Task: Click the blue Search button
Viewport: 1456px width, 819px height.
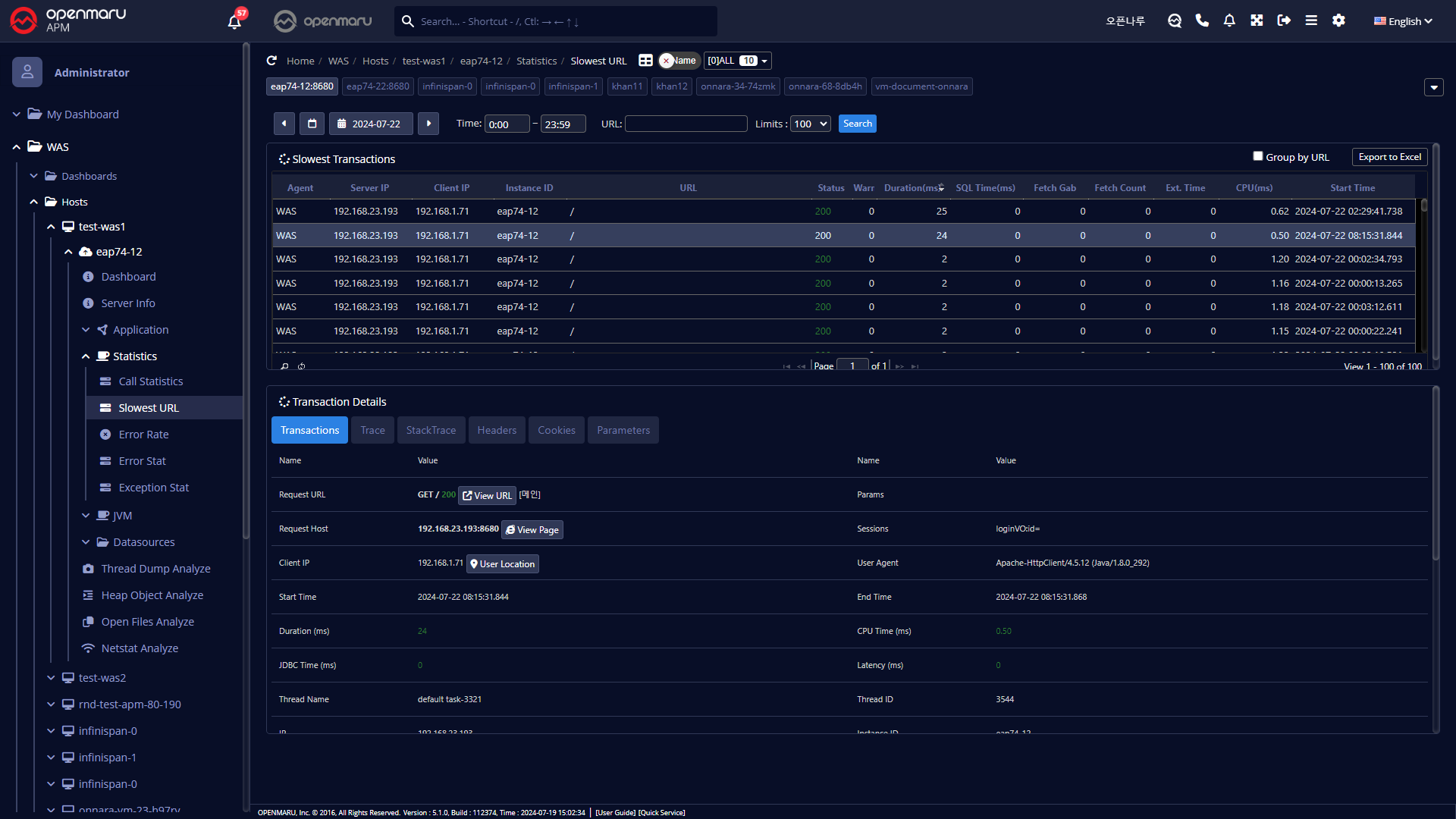Action: (857, 124)
